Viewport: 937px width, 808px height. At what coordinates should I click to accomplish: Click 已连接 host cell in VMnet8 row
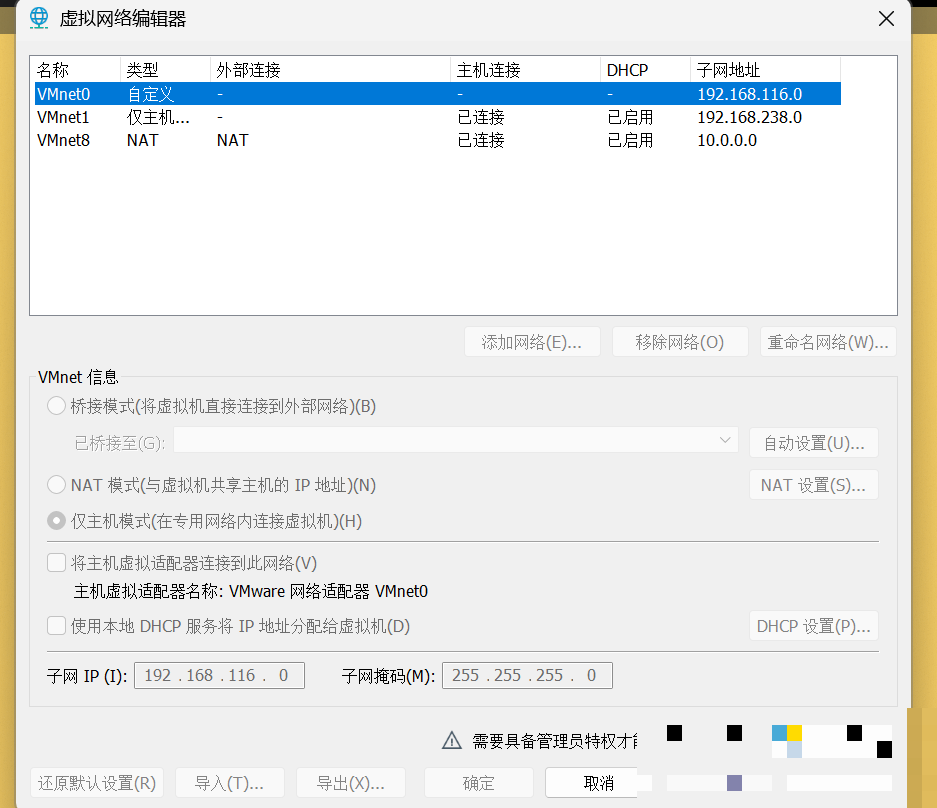click(480, 140)
